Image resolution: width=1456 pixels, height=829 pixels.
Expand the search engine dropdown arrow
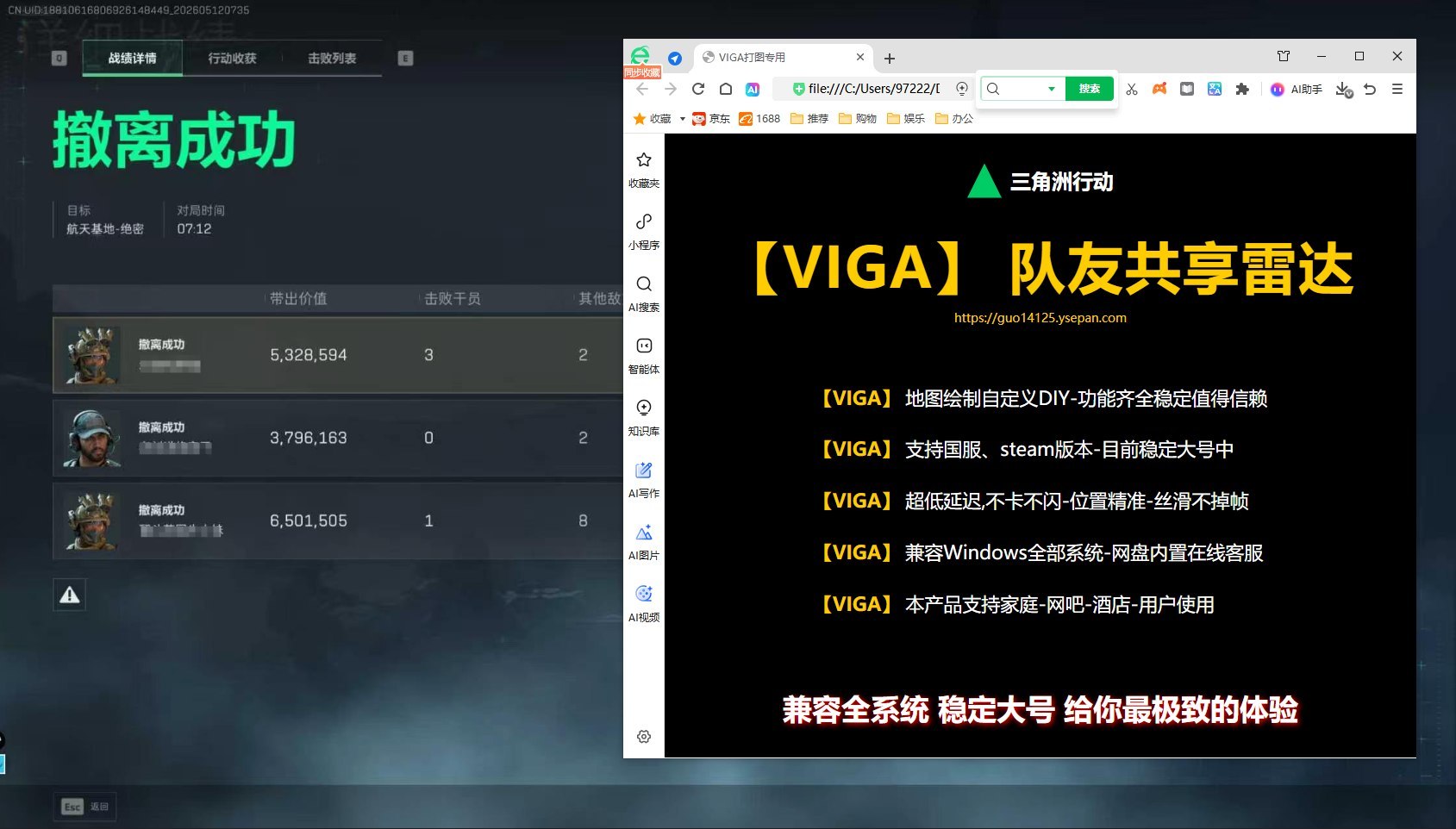(1051, 89)
